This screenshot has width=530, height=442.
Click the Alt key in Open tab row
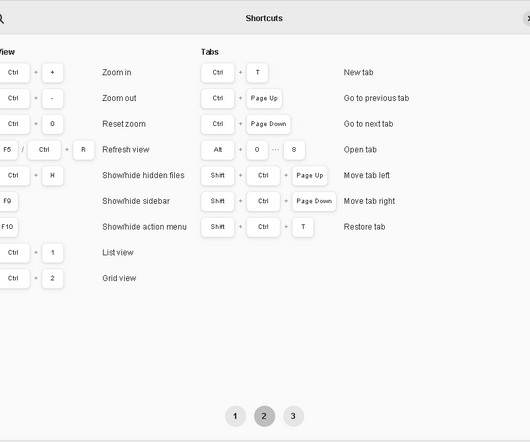click(x=218, y=150)
